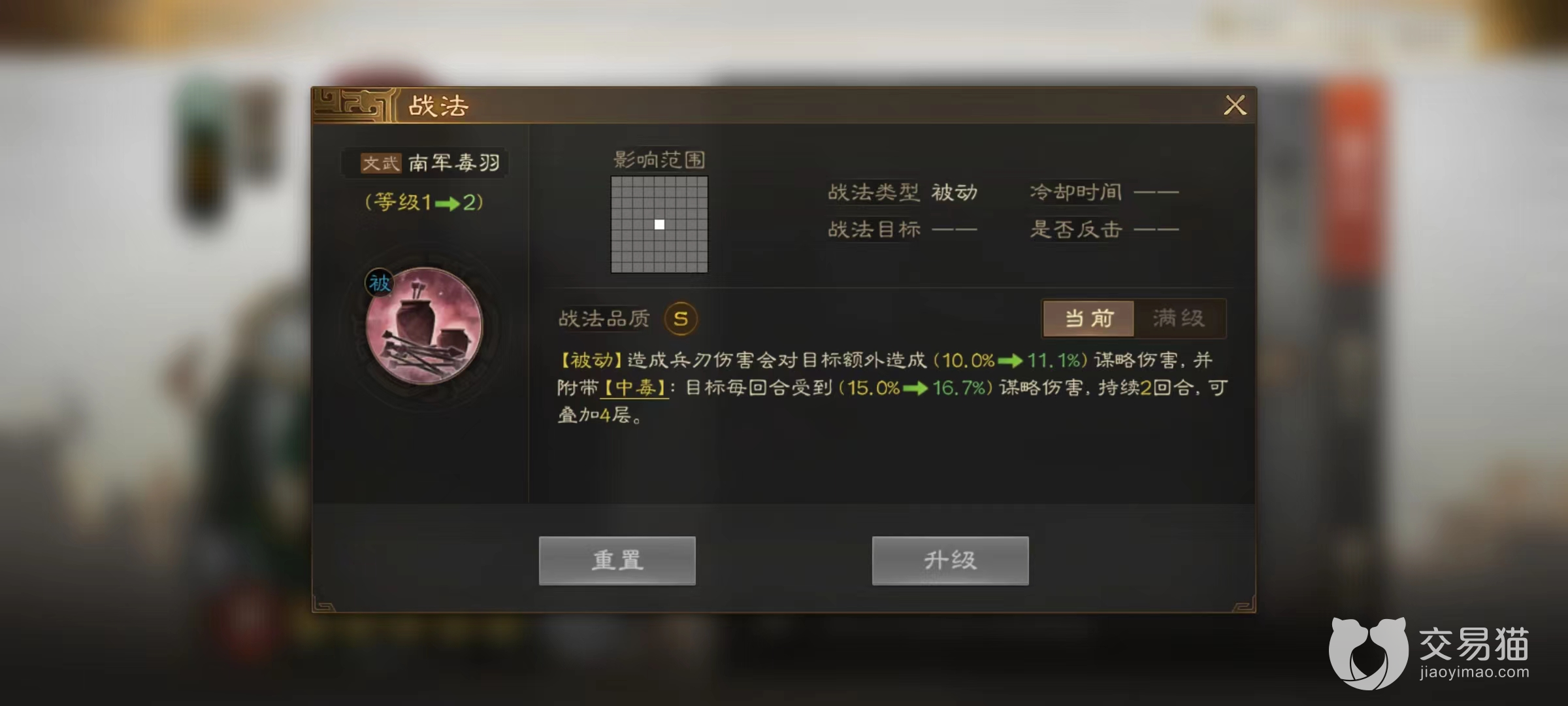
Task: Open the 中毒 poison effect tooltip link
Action: coord(635,388)
